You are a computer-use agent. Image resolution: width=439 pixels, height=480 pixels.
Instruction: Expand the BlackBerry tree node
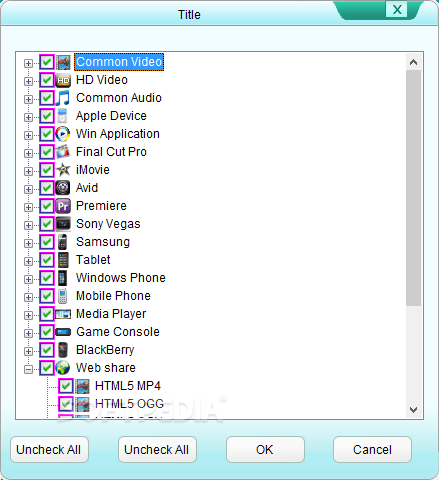click(28, 351)
